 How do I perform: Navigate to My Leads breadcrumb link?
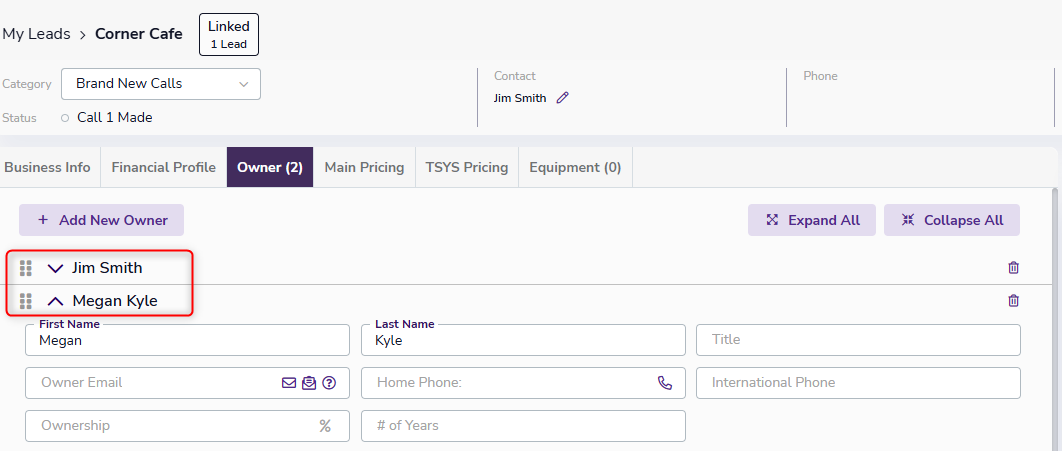(x=36, y=34)
